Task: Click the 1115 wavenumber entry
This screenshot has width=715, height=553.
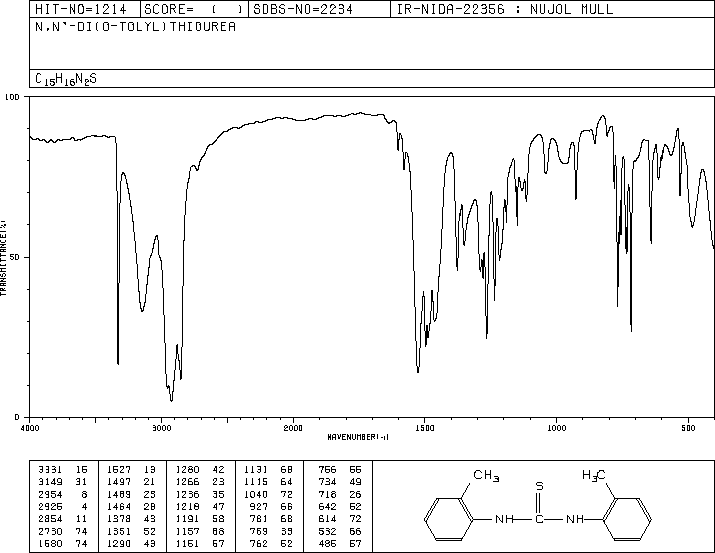Action: [256, 482]
